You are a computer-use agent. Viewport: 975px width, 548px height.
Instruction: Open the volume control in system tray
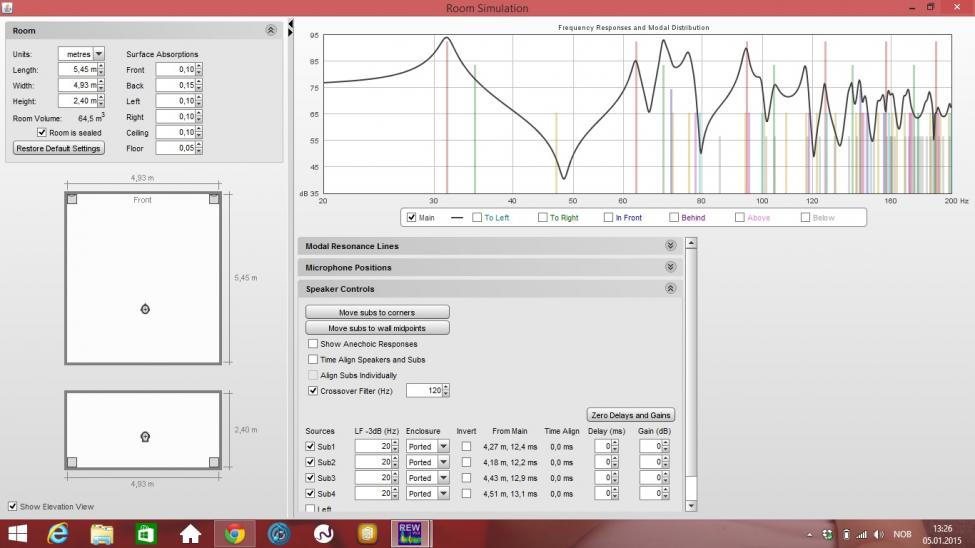tap(879, 534)
